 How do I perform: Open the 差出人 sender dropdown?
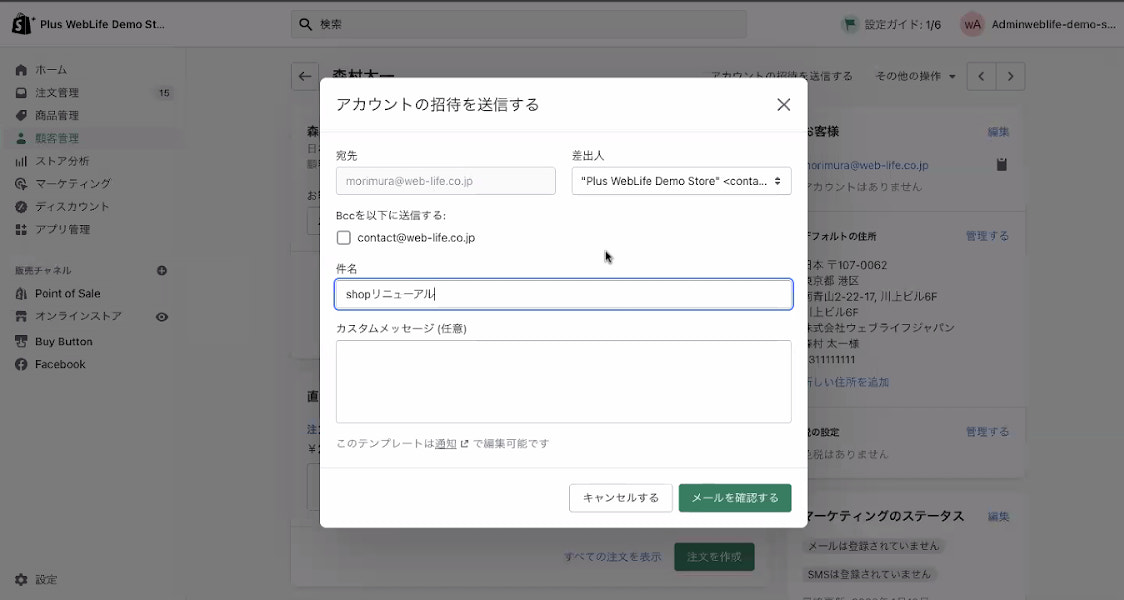[x=681, y=180]
